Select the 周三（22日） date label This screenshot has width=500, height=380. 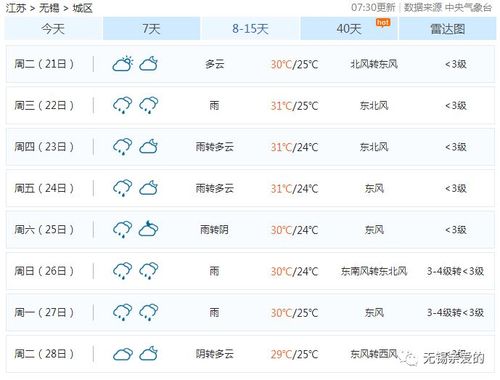coord(44,105)
